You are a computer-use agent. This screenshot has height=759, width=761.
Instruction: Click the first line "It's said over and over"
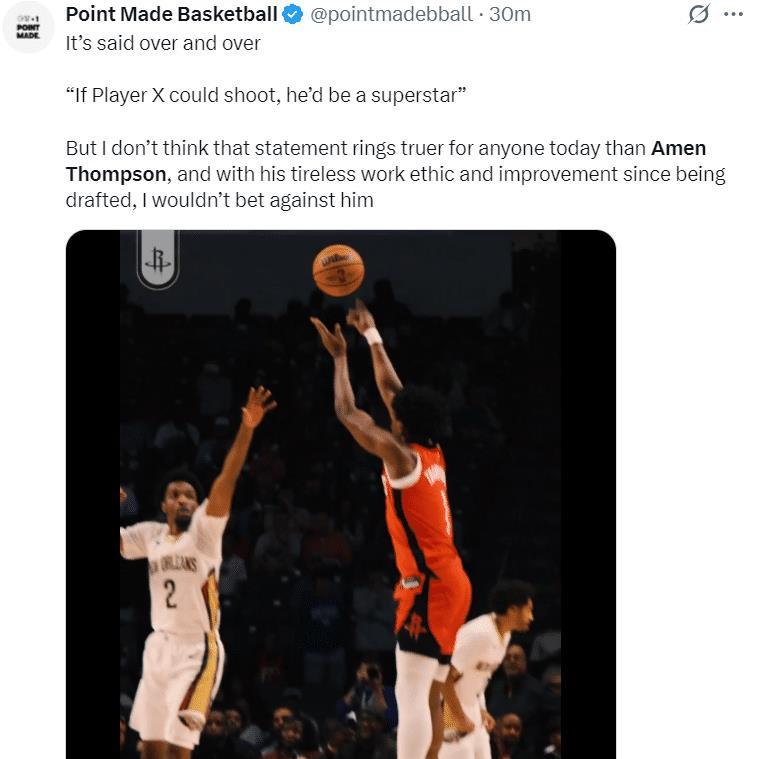click(163, 44)
